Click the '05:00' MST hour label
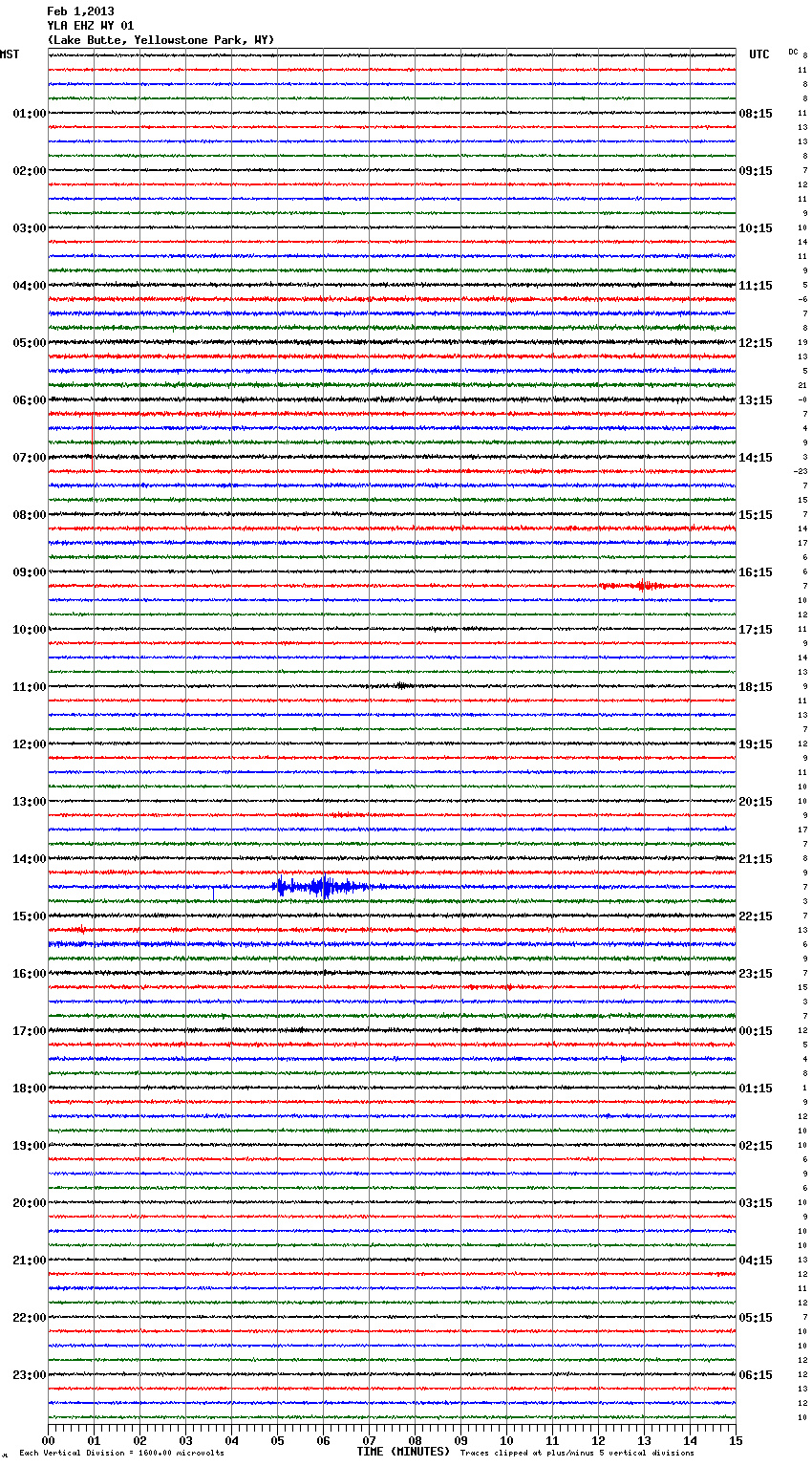 (x=30, y=343)
